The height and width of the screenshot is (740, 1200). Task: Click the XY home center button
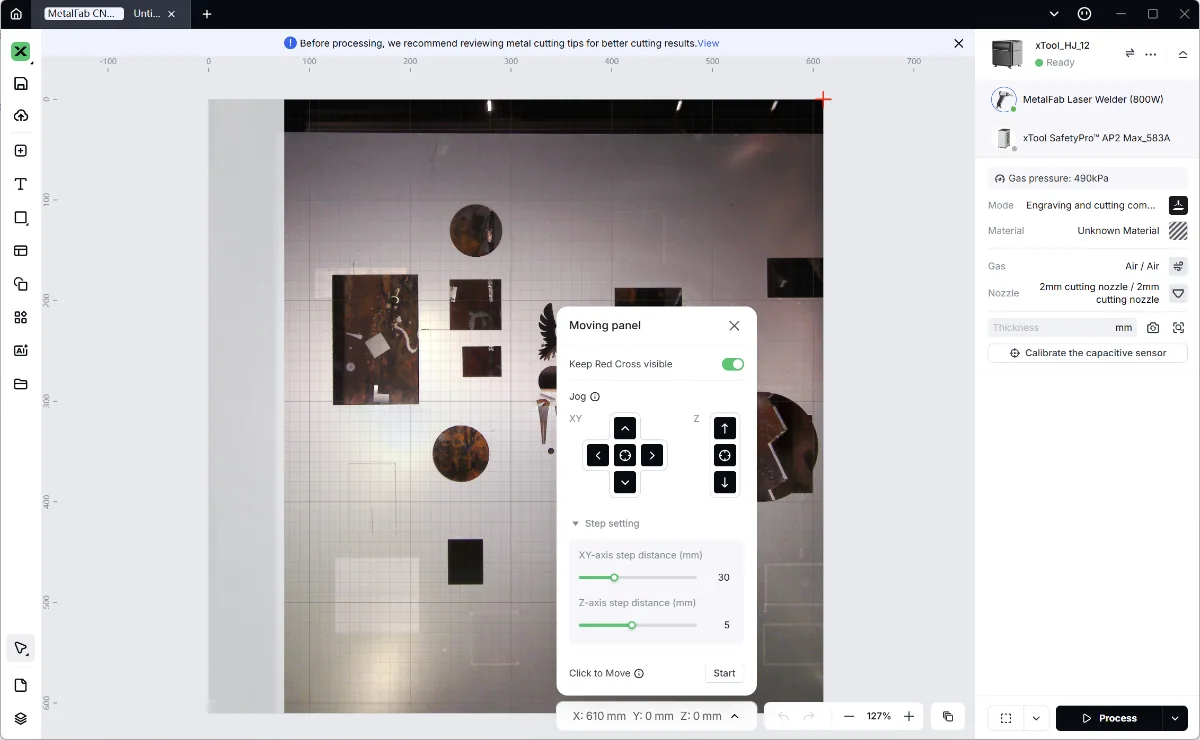click(x=625, y=455)
